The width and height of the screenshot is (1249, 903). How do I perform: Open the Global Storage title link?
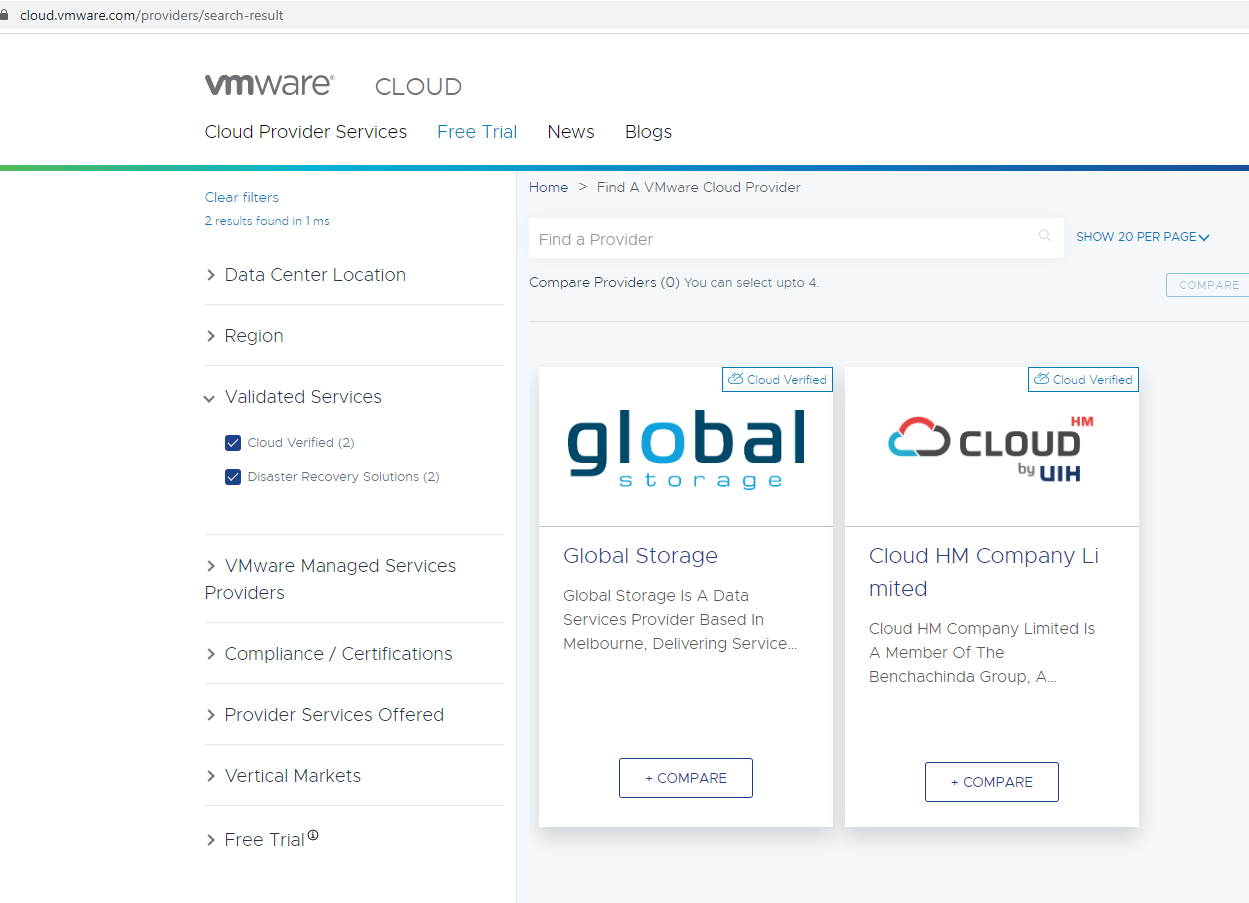pos(640,556)
